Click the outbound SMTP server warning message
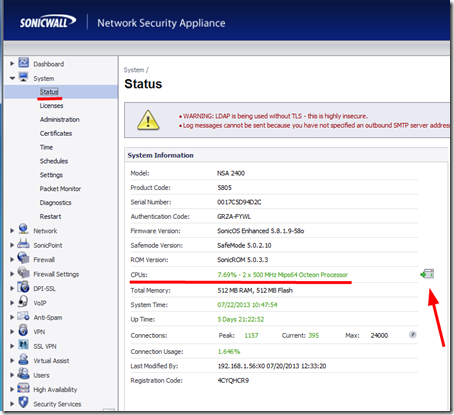Viewport: 454px width, 415px height. pyautogui.click(x=316, y=125)
